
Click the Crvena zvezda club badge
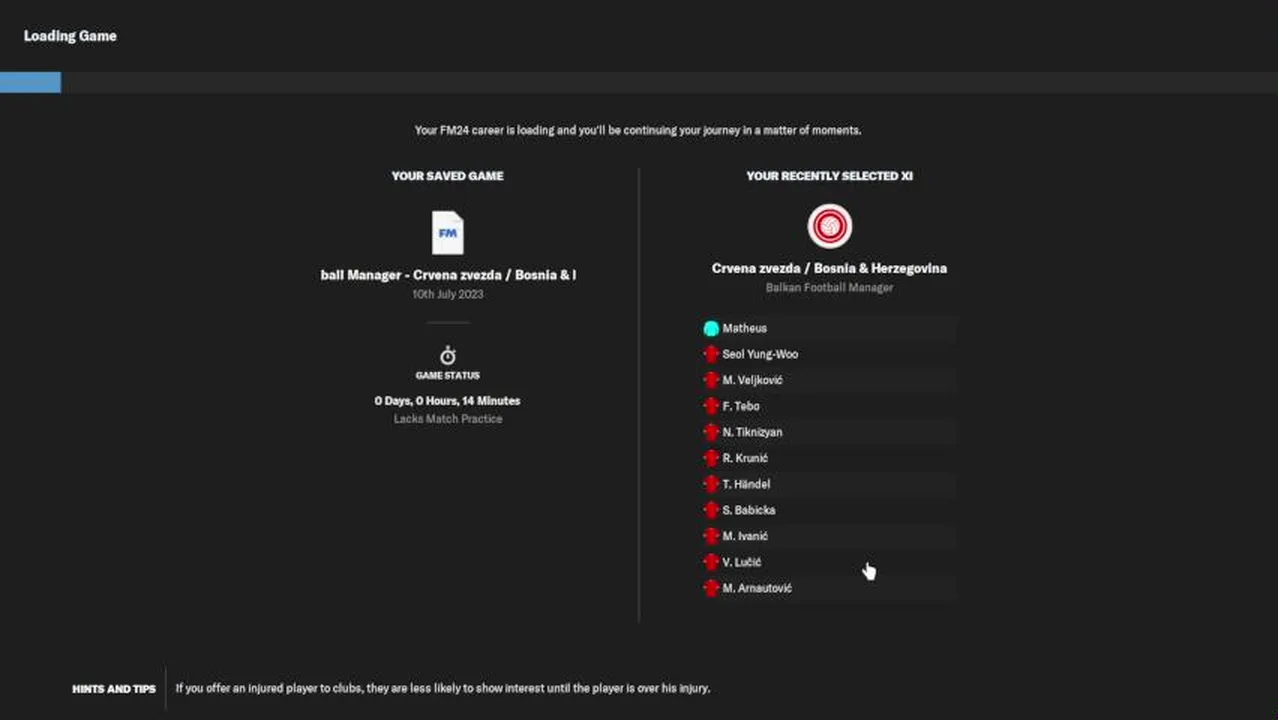click(x=829, y=226)
